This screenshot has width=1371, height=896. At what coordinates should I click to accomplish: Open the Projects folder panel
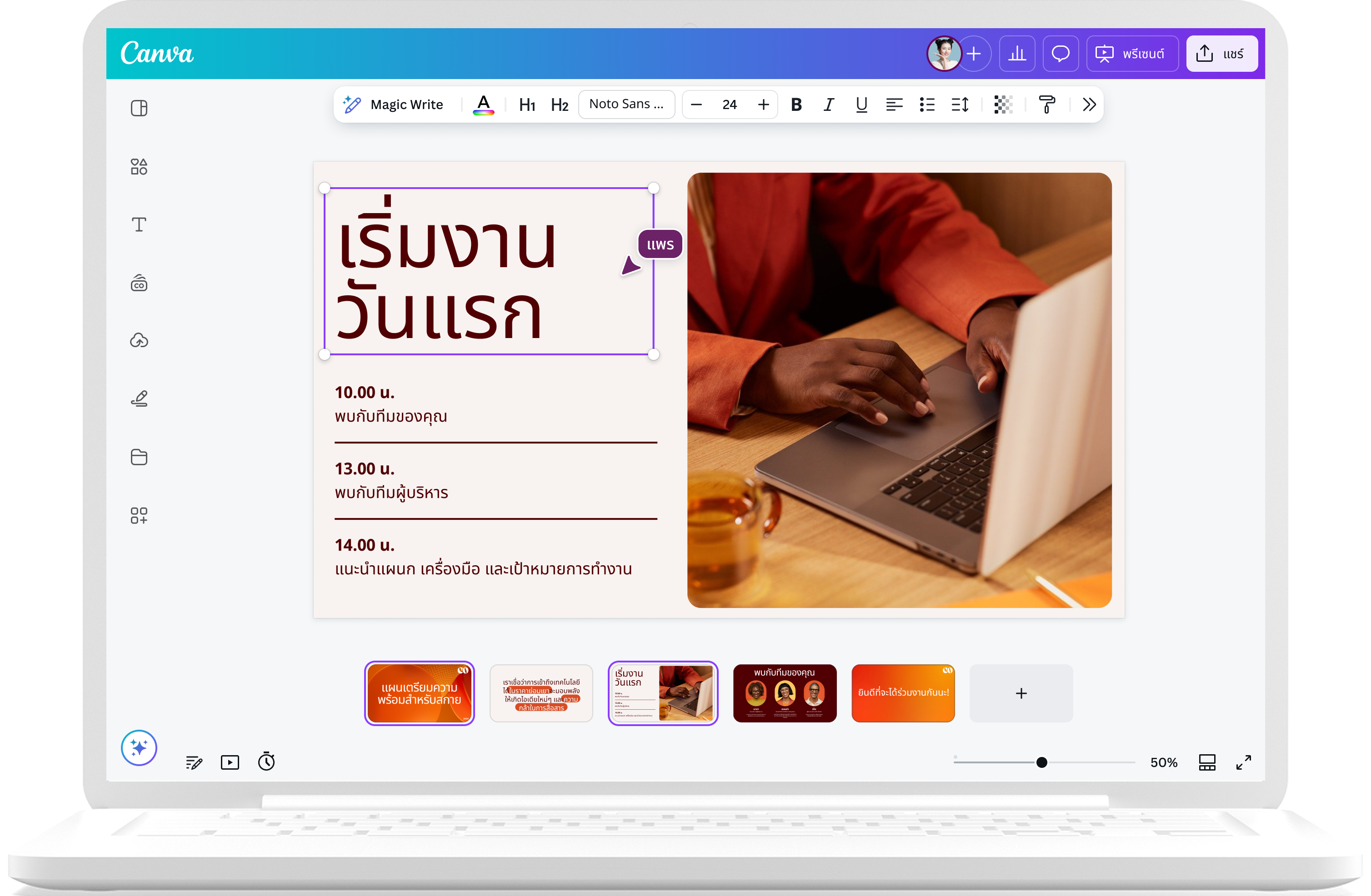tap(139, 457)
